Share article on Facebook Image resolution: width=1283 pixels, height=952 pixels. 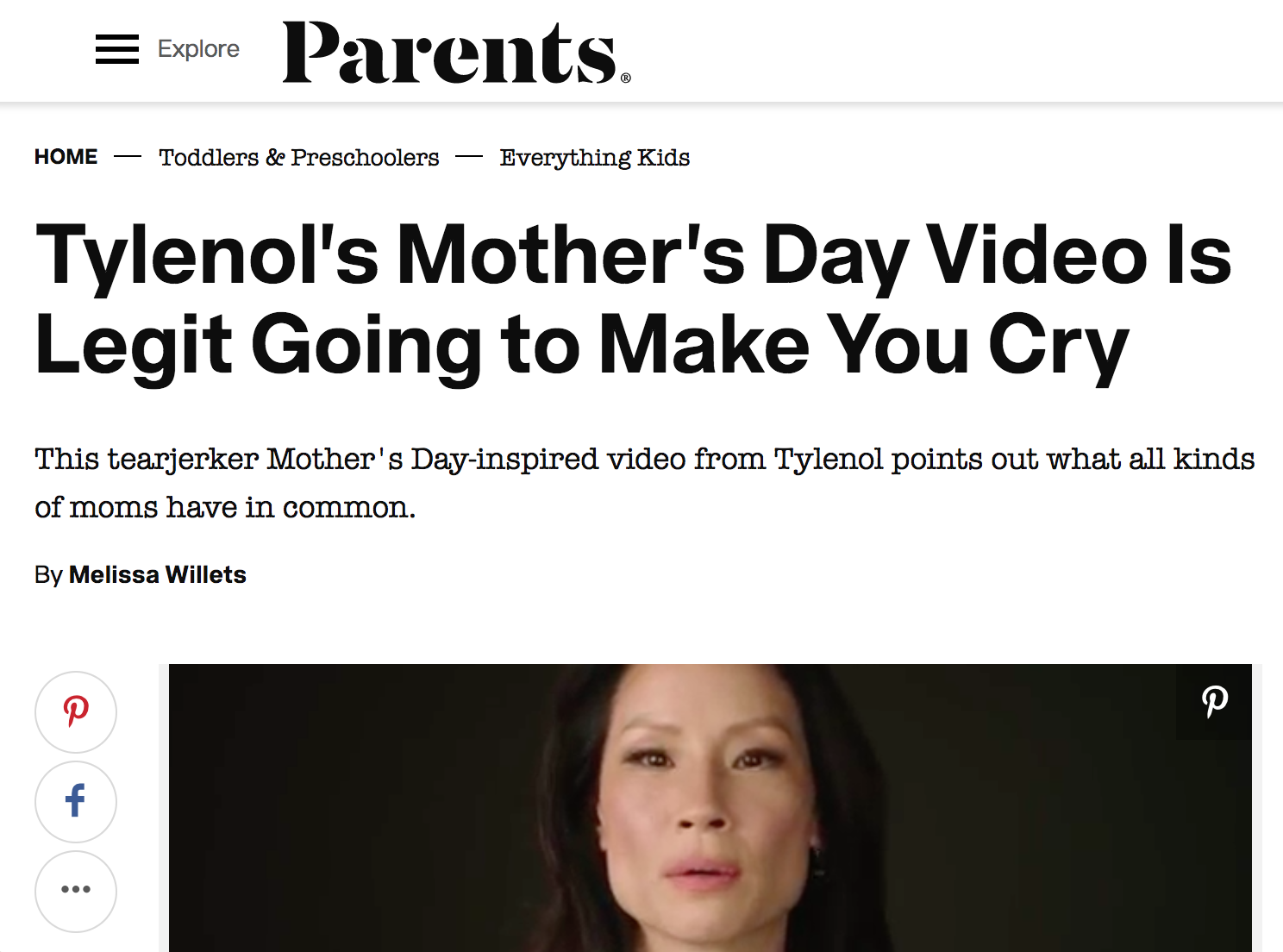(x=76, y=801)
